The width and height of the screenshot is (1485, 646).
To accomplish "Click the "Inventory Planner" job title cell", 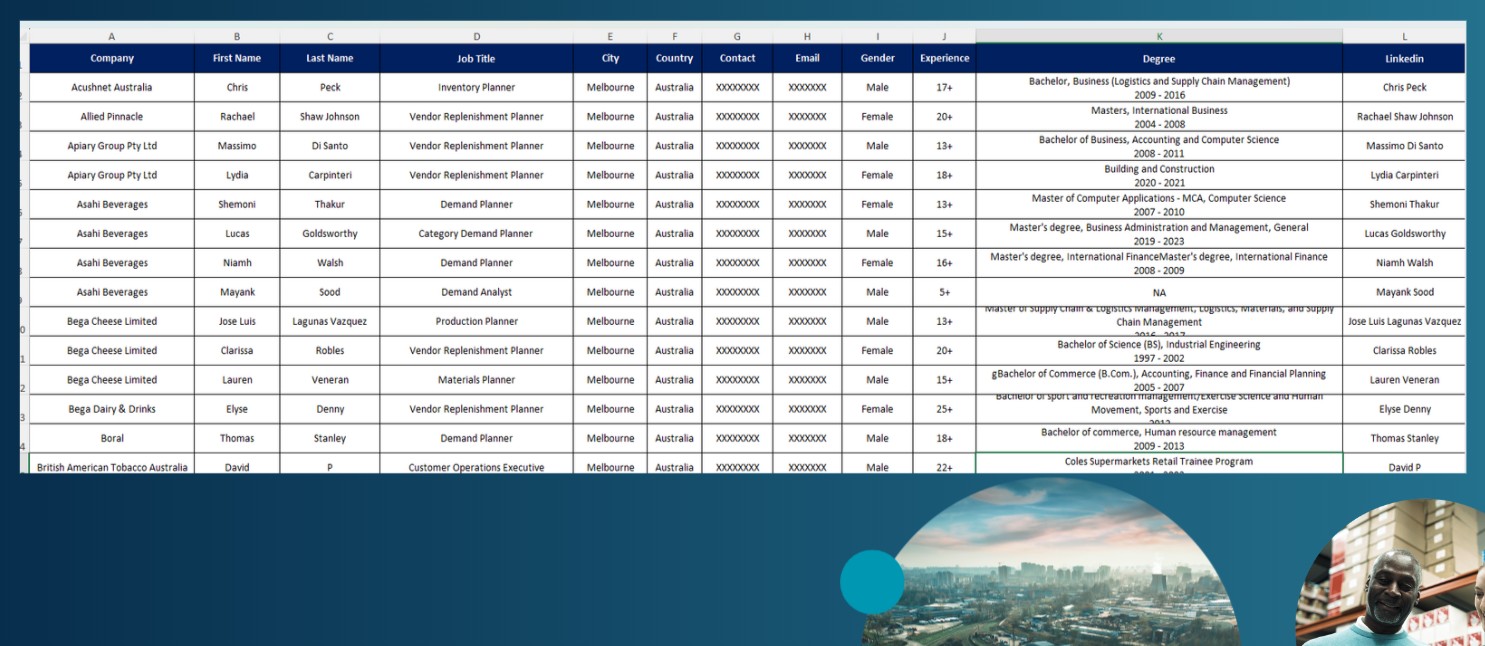I will coord(476,87).
